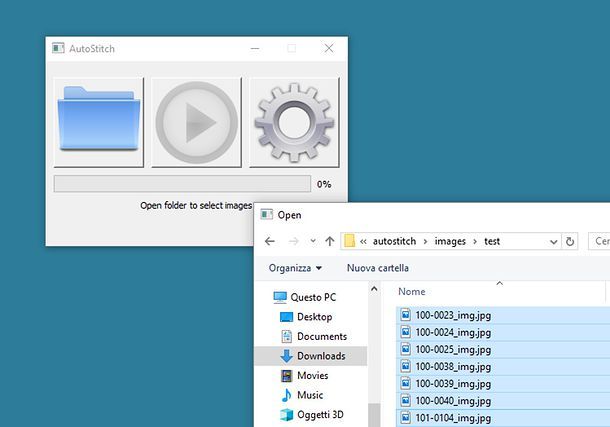Select file 100-0038_img.jpg

tap(503, 367)
